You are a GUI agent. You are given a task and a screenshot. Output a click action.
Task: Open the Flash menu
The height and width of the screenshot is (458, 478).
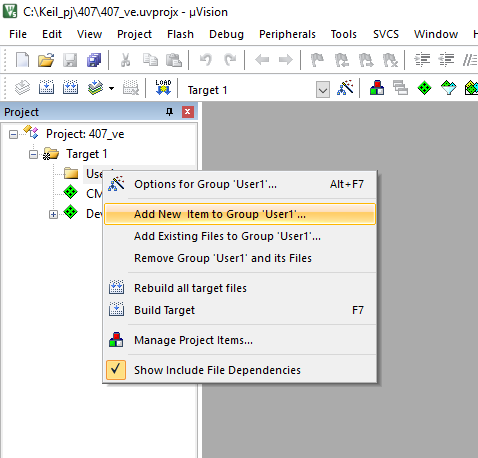pos(180,34)
